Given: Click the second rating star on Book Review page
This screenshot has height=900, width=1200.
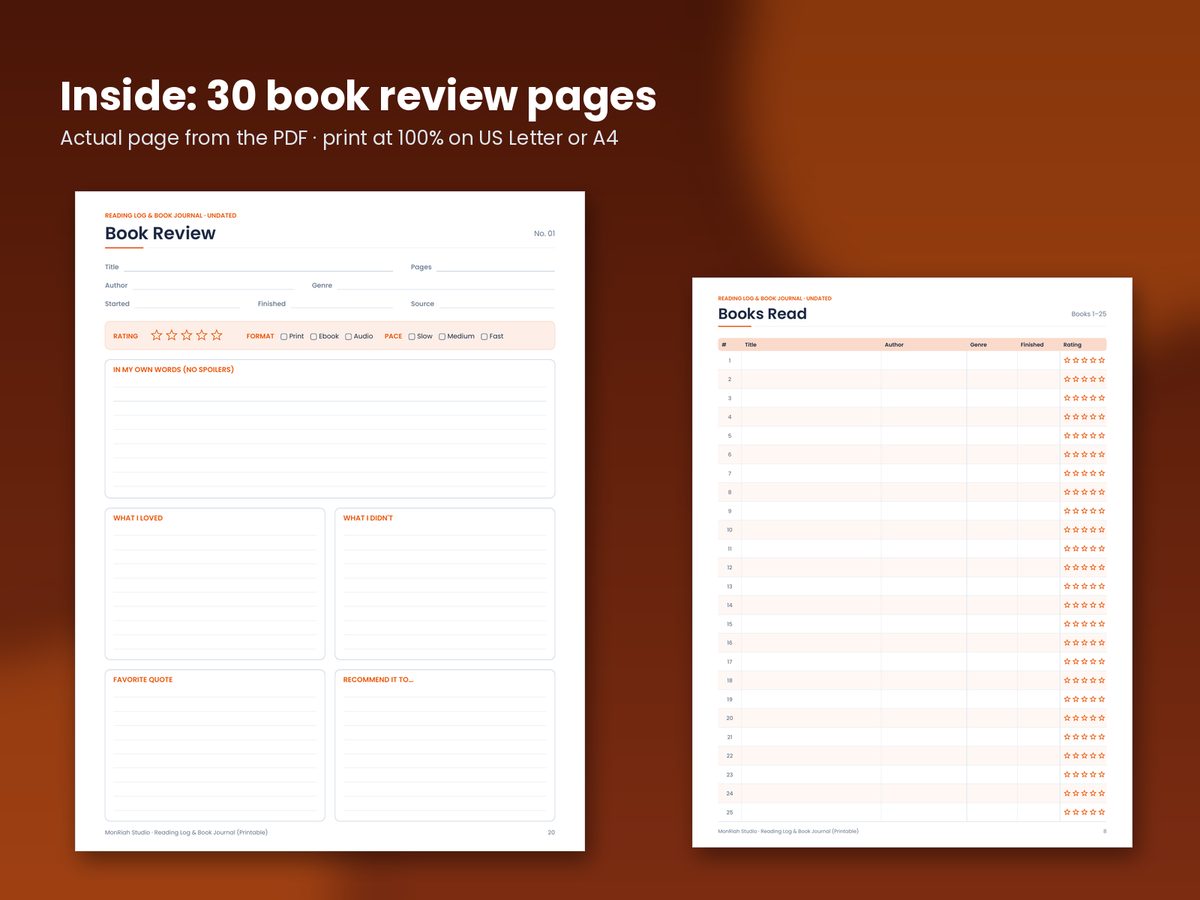Looking at the screenshot, I should (x=172, y=336).
